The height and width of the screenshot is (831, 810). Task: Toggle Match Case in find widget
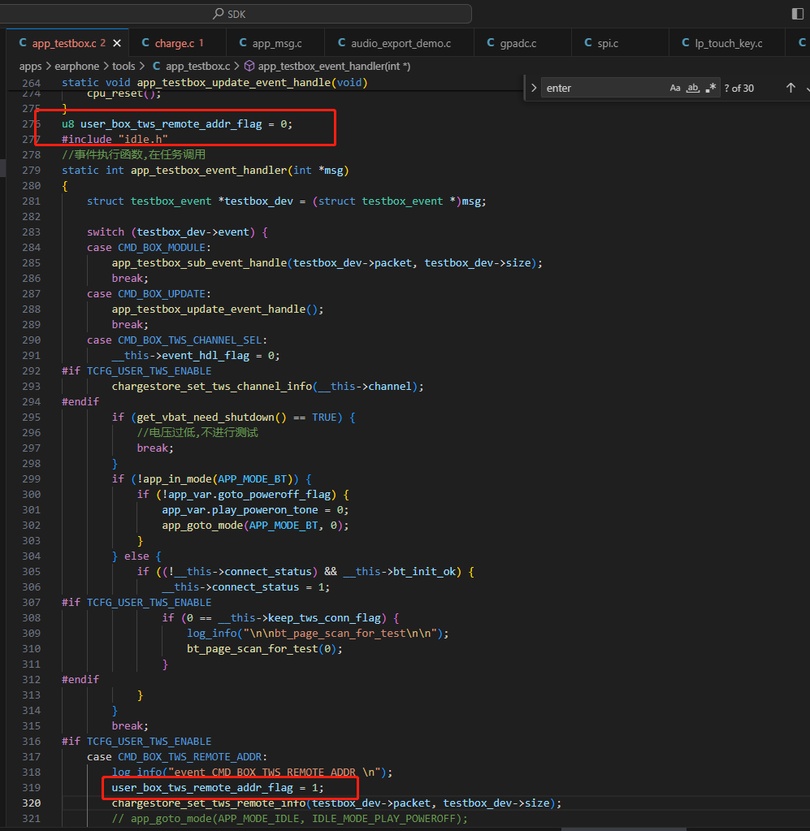pyautogui.click(x=675, y=88)
